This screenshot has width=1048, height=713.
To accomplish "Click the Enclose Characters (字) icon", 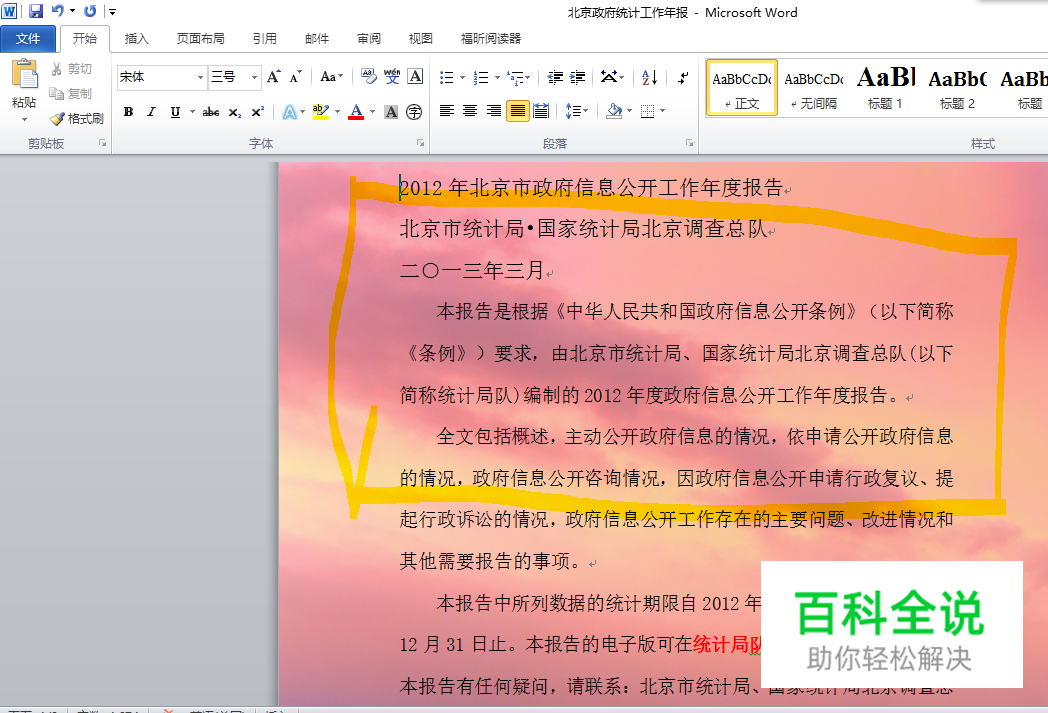I will [x=414, y=112].
